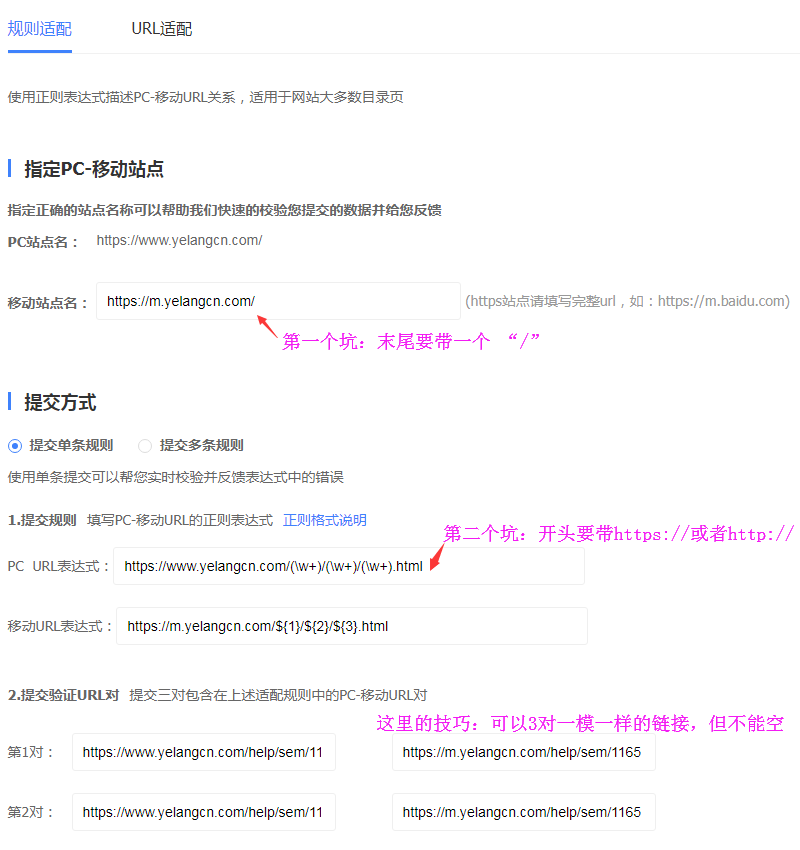Focus the PC URL表达式 input box
The image size is (800, 850).
(348, 566)
